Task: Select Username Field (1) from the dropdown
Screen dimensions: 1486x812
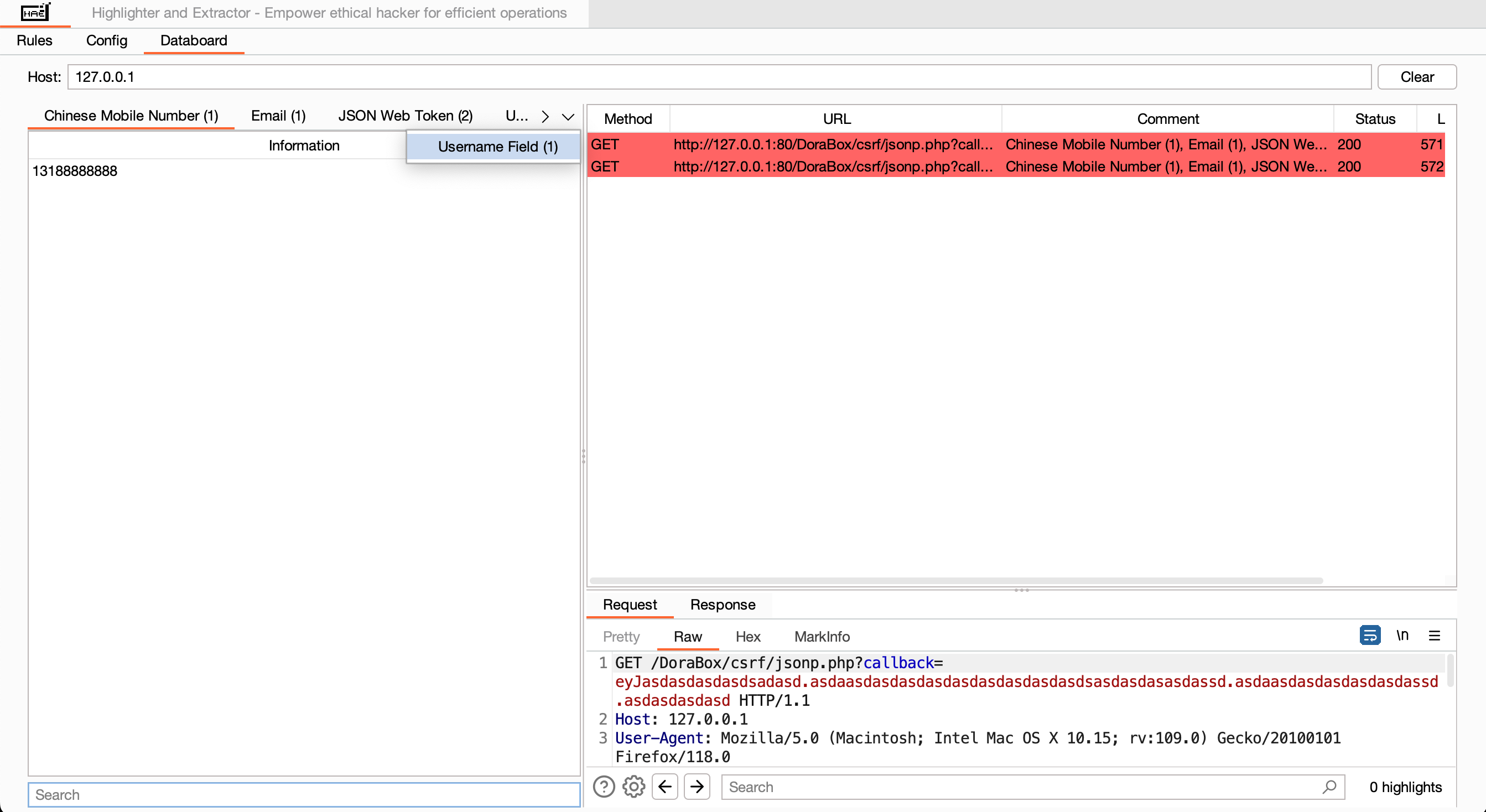Action: click(x=497, y=147)
